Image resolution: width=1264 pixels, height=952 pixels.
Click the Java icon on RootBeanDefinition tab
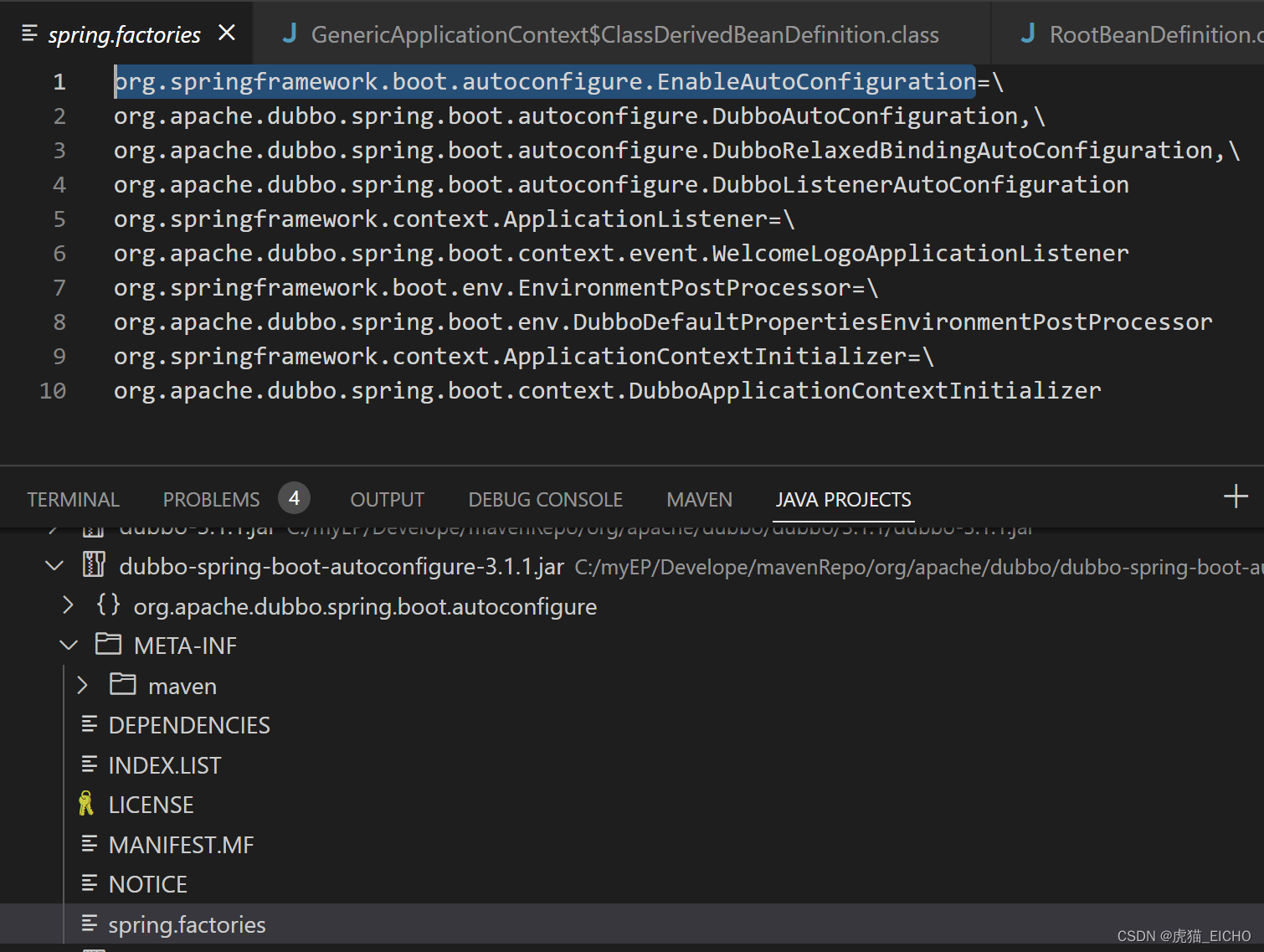1028,33
